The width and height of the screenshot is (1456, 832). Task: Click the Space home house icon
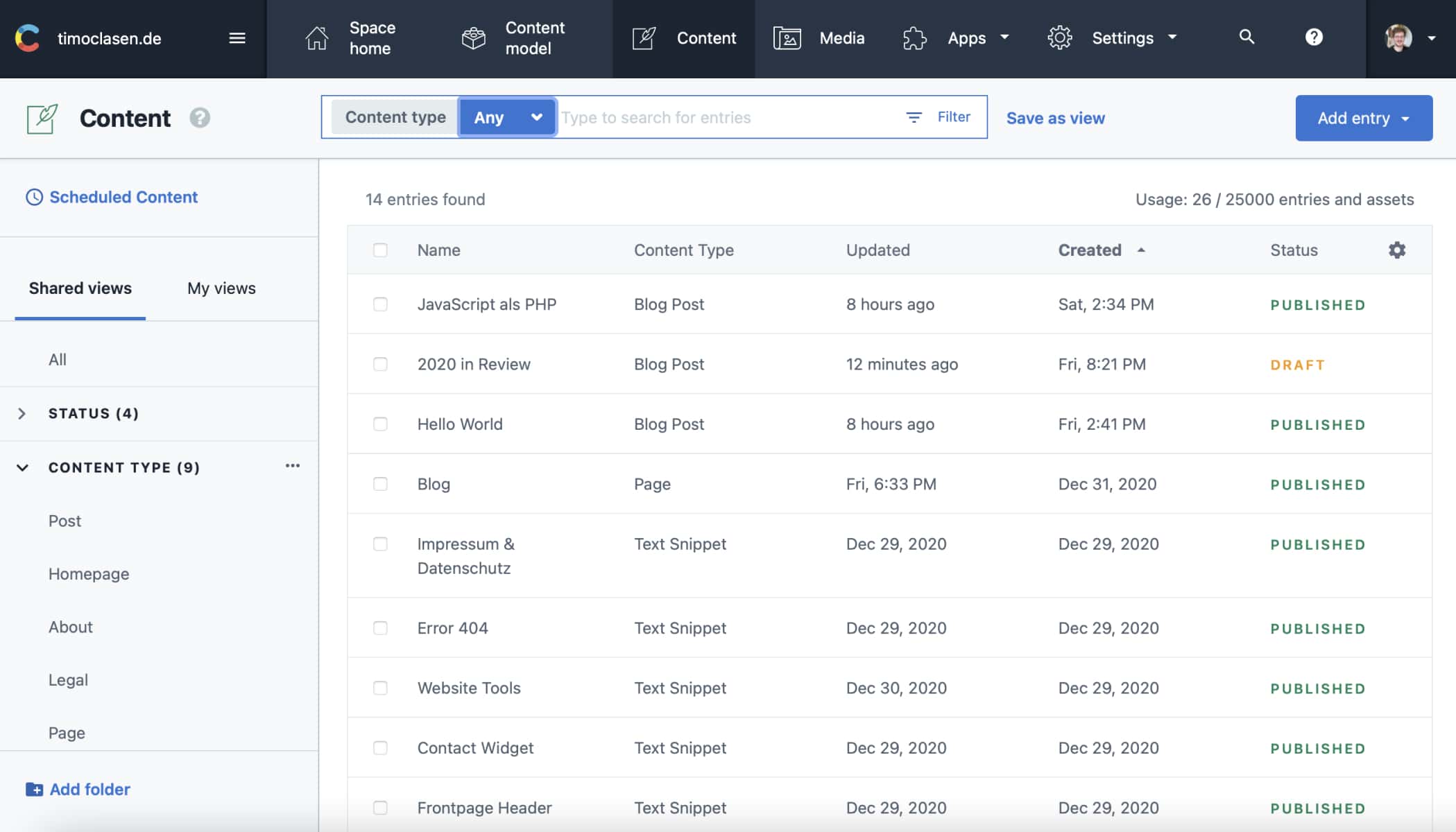317,38
